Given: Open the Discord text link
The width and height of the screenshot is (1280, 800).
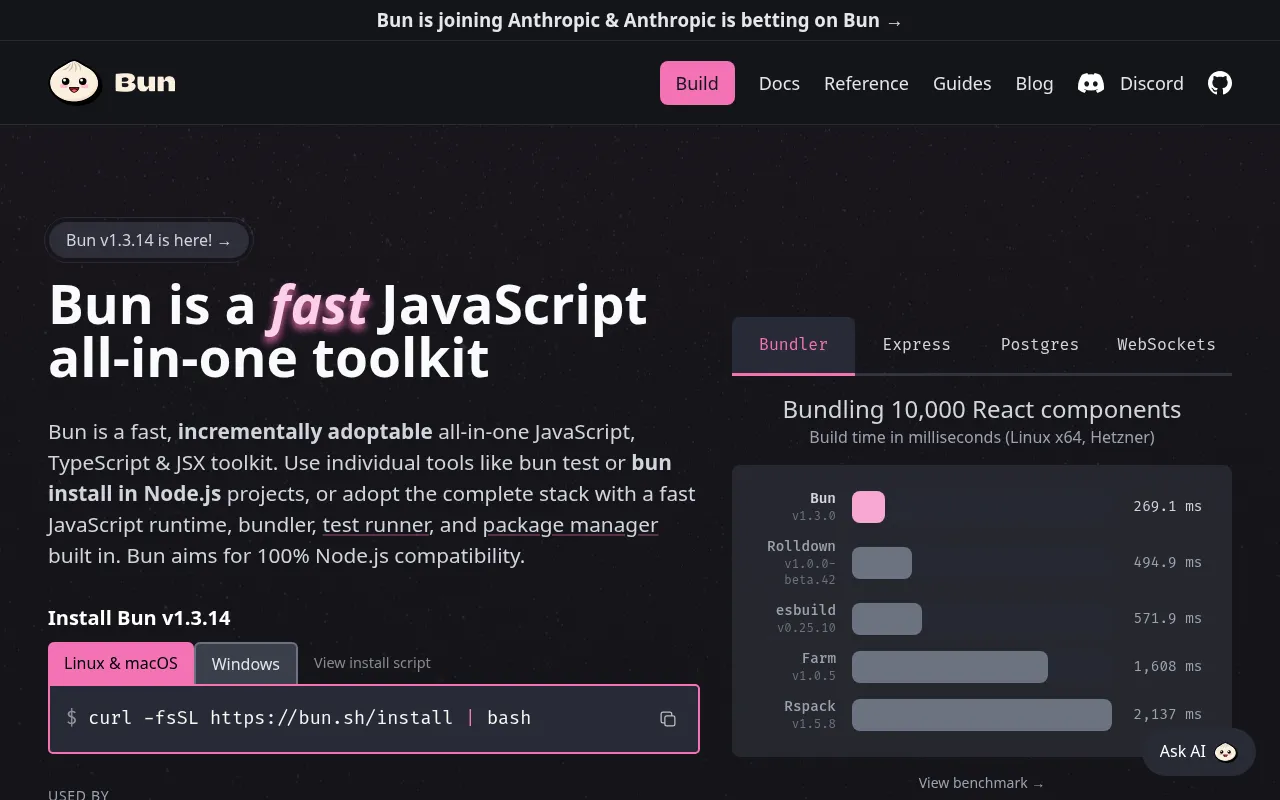Looking at the screenshot, I should coord(1152,83).
